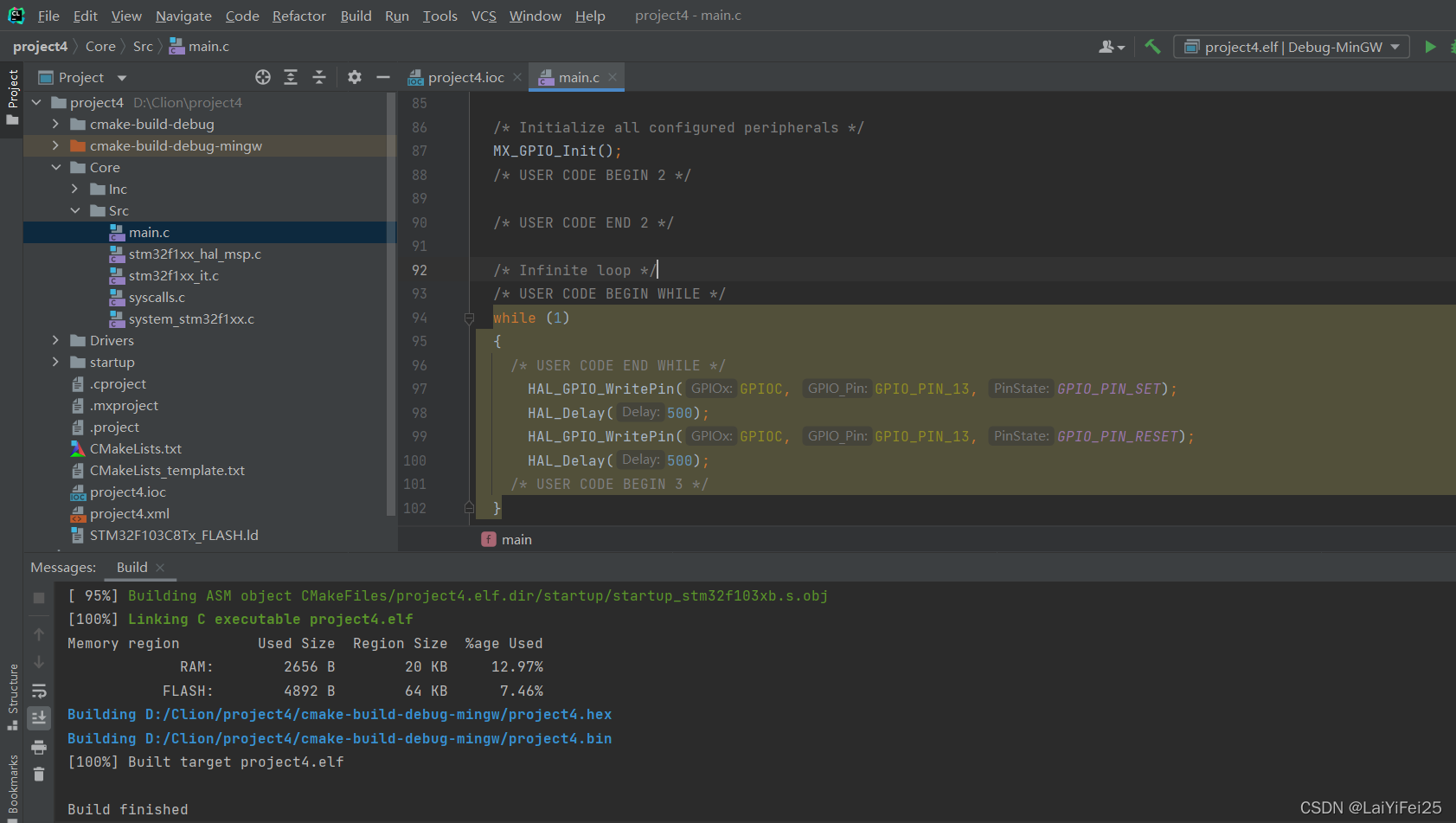Select system_stm32f1xx.c in project tree
Viewport: 1456px width, 823px height.
pyautogui.click(x=191, y=319)
